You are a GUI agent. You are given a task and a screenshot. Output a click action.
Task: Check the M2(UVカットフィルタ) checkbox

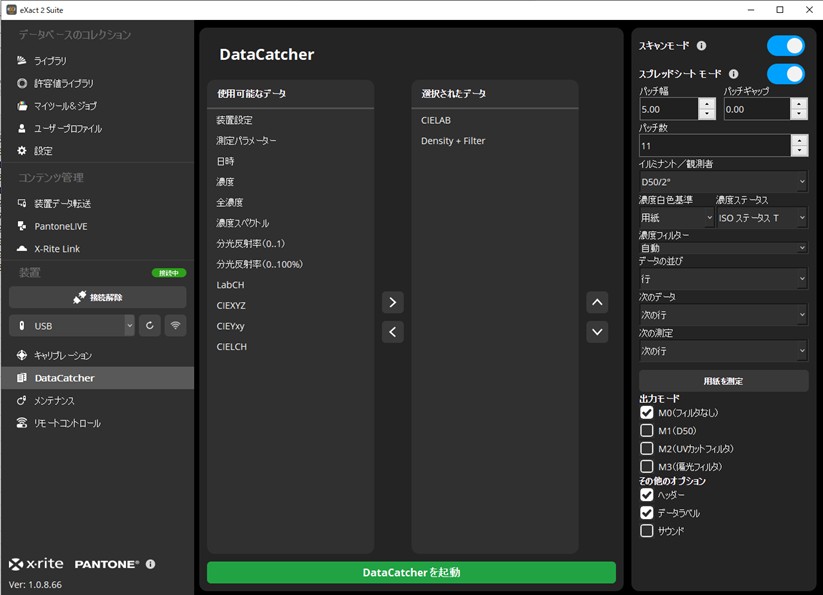click(647, 449)
